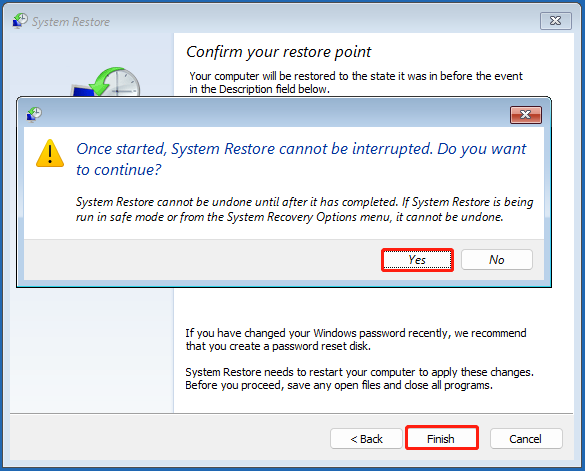Viewport: 585px width, 471px height.
Task: Go to previous step with Back button
Action: [366, 439]
